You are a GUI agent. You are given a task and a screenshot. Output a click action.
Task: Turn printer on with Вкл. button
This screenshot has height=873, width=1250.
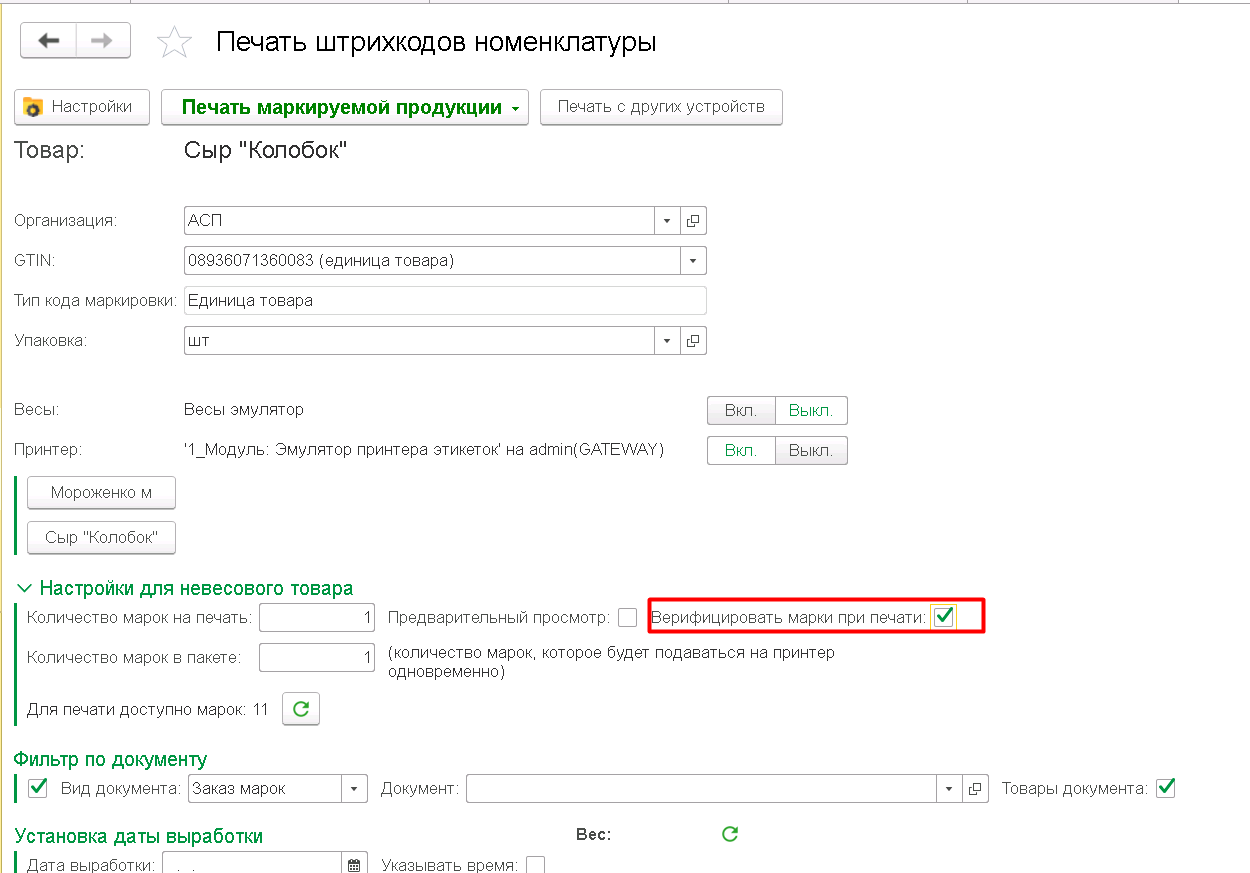click(x=741, y=450)
